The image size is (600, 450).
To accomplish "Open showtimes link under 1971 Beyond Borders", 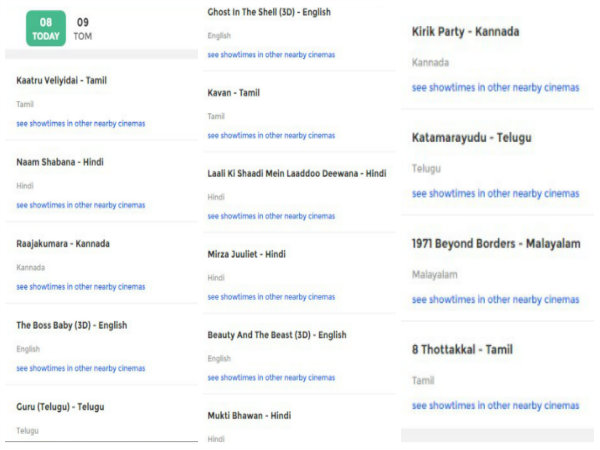I will click(496, 300).
